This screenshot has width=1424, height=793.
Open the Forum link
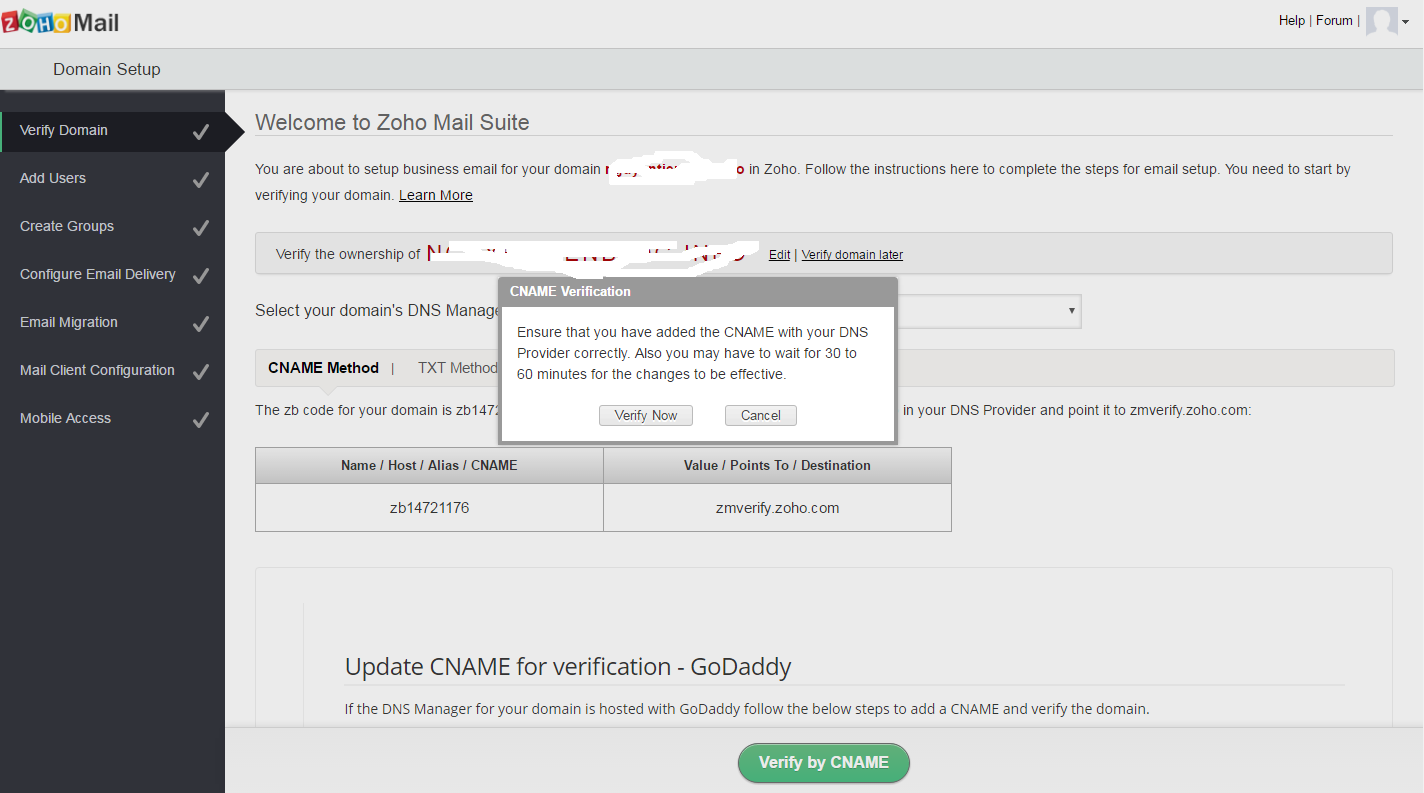[1334, 20]
